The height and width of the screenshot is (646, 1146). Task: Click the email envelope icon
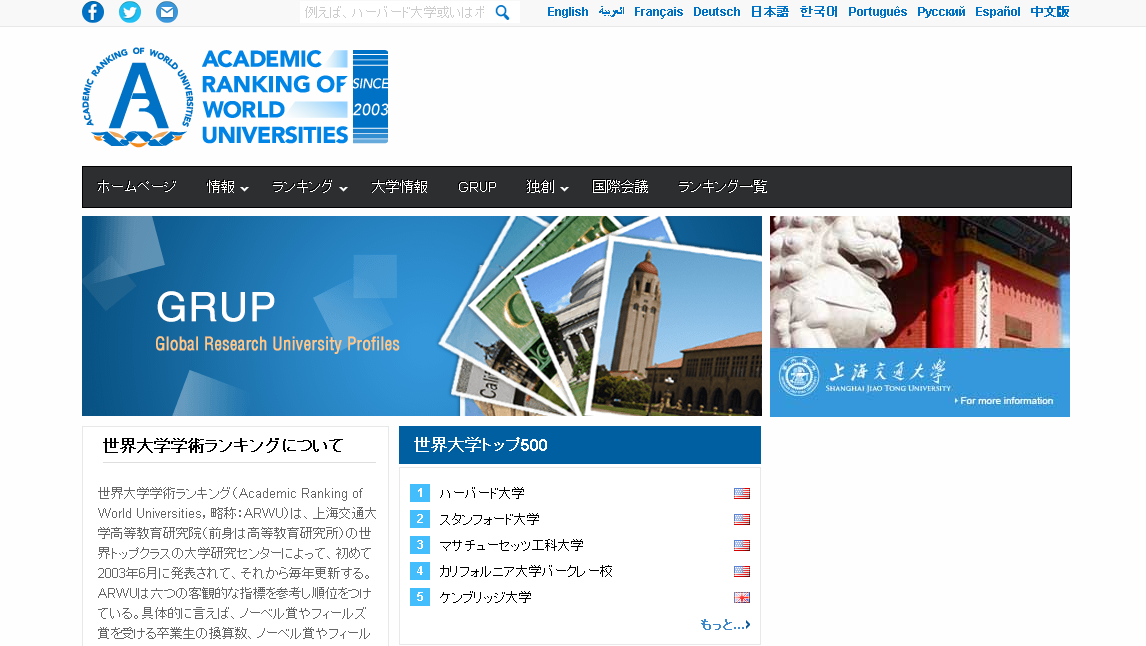pos(167,12)
